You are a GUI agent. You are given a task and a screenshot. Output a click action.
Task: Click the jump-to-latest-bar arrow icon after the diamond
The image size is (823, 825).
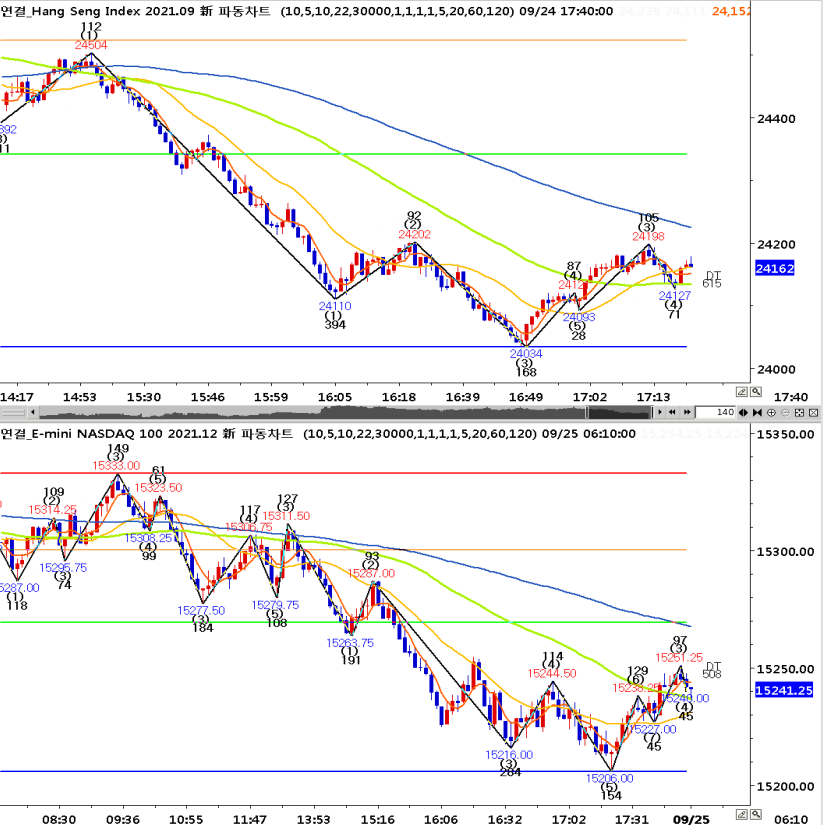tap(757, 412)
